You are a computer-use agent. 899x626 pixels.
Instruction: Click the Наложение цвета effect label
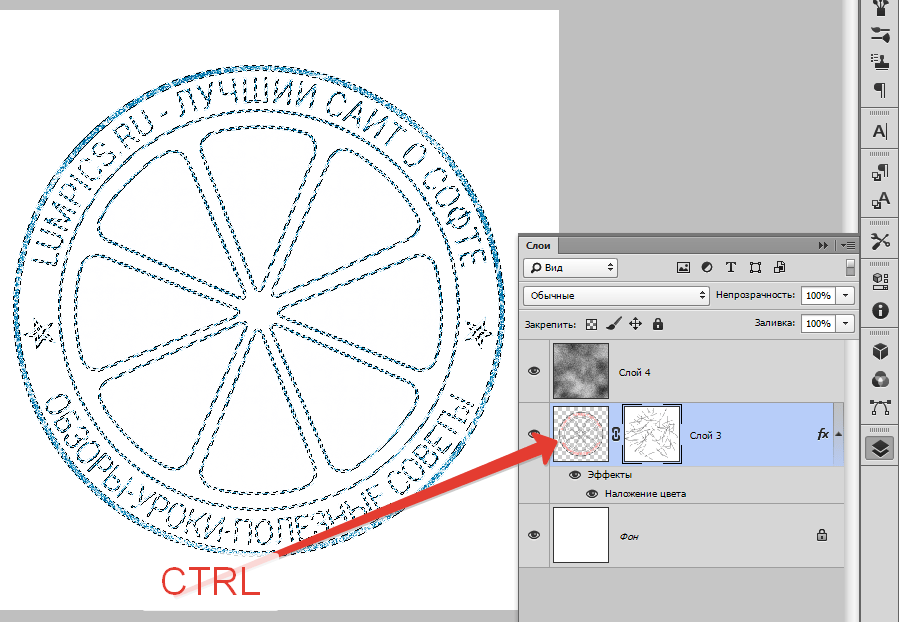(x=645, y=494)
